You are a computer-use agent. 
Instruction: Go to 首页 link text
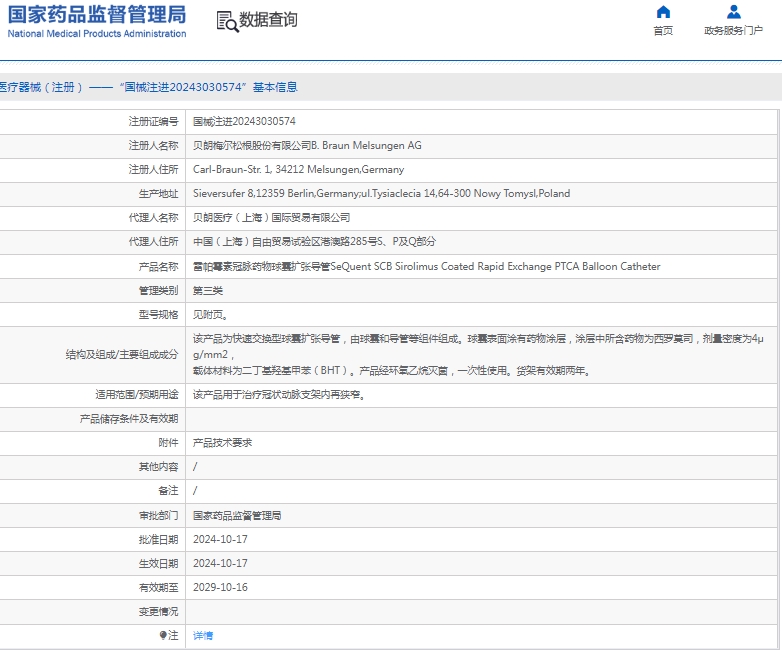[663, 30]
